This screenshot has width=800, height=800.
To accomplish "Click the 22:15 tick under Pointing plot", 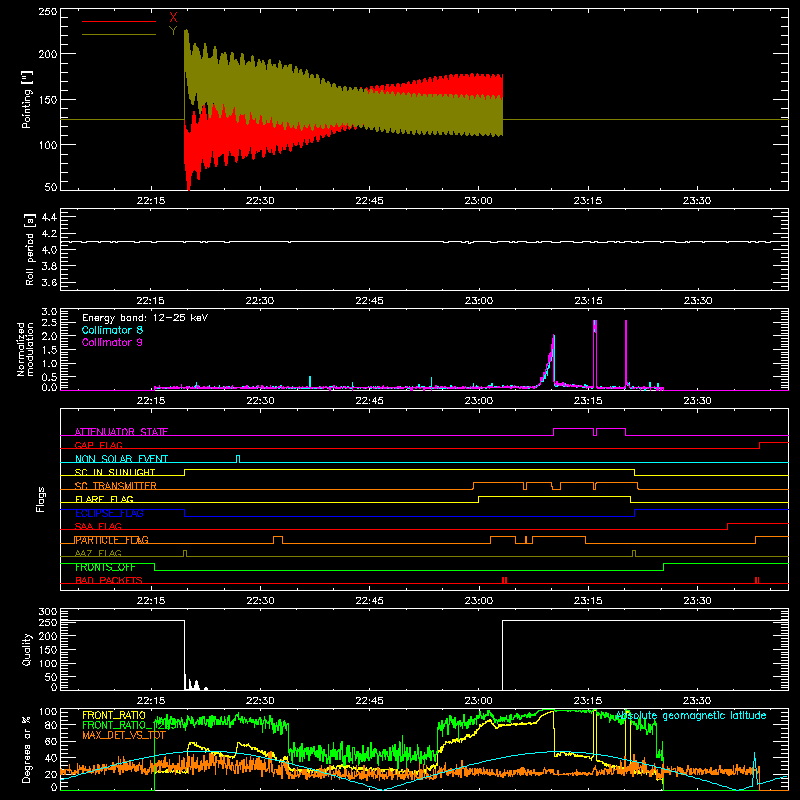I will (151, 201).
